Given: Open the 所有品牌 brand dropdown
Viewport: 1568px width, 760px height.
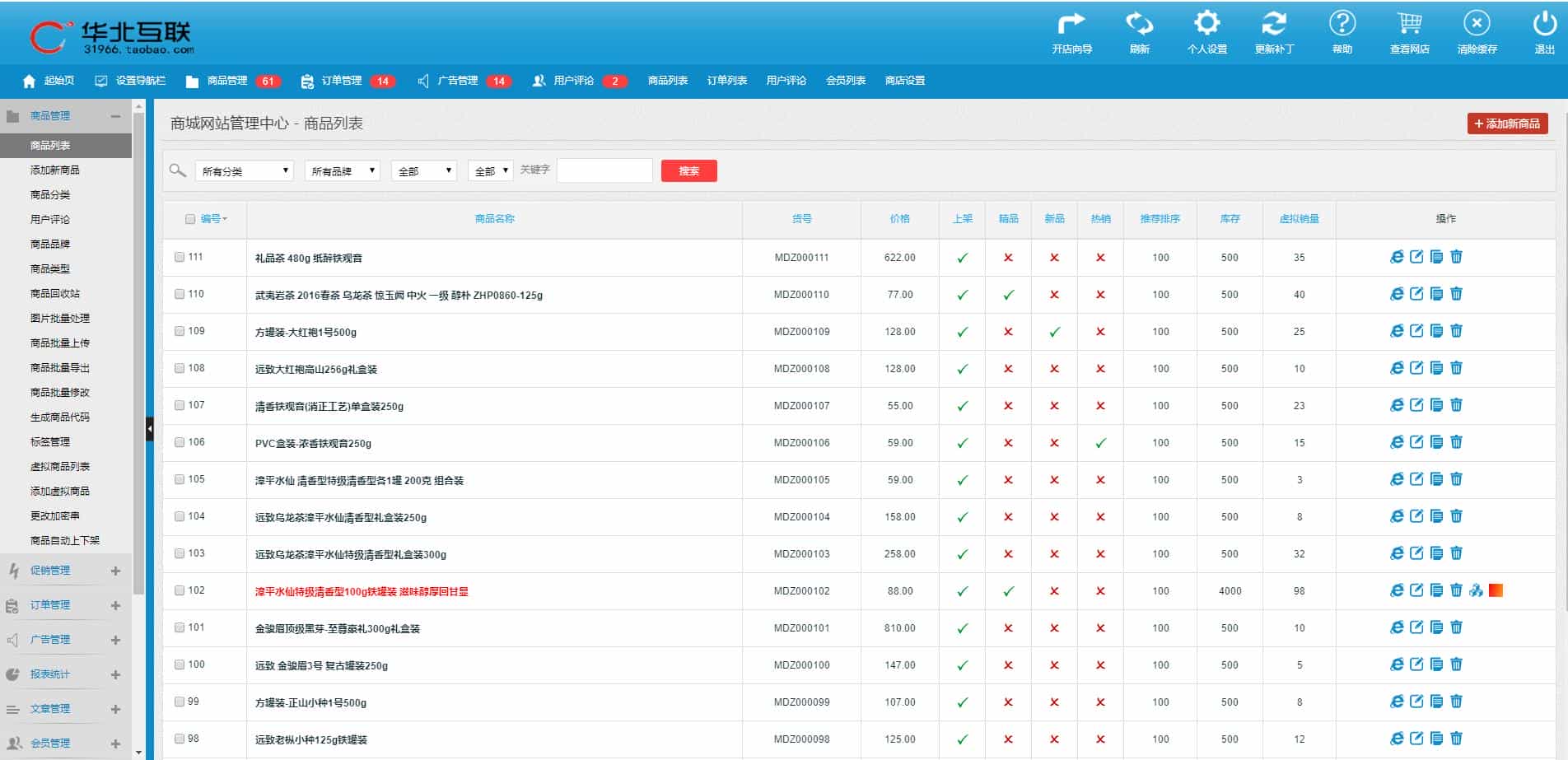Looking at the screenshot, I should (342, 171).
